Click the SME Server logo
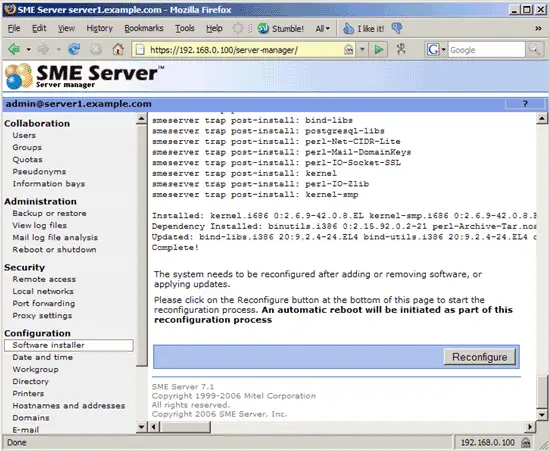 point(84,76)
